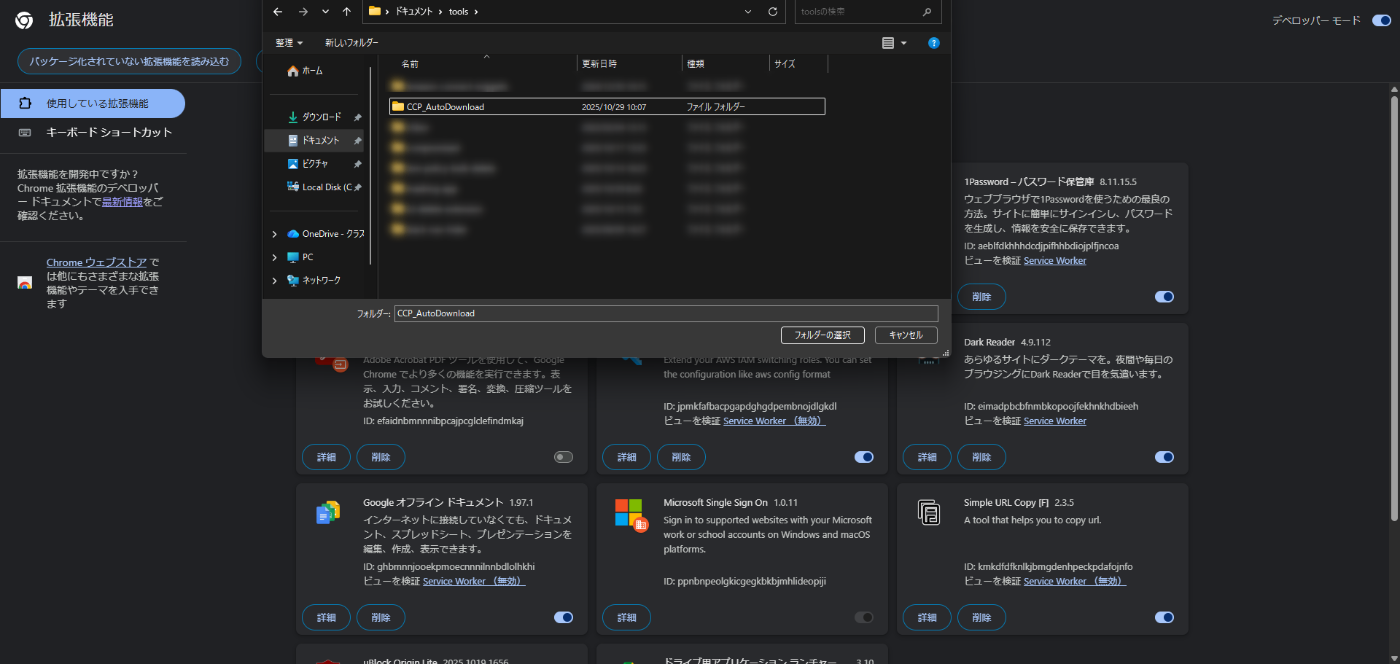
Task: Sort by サイズ column header
Action: point(785,63)
